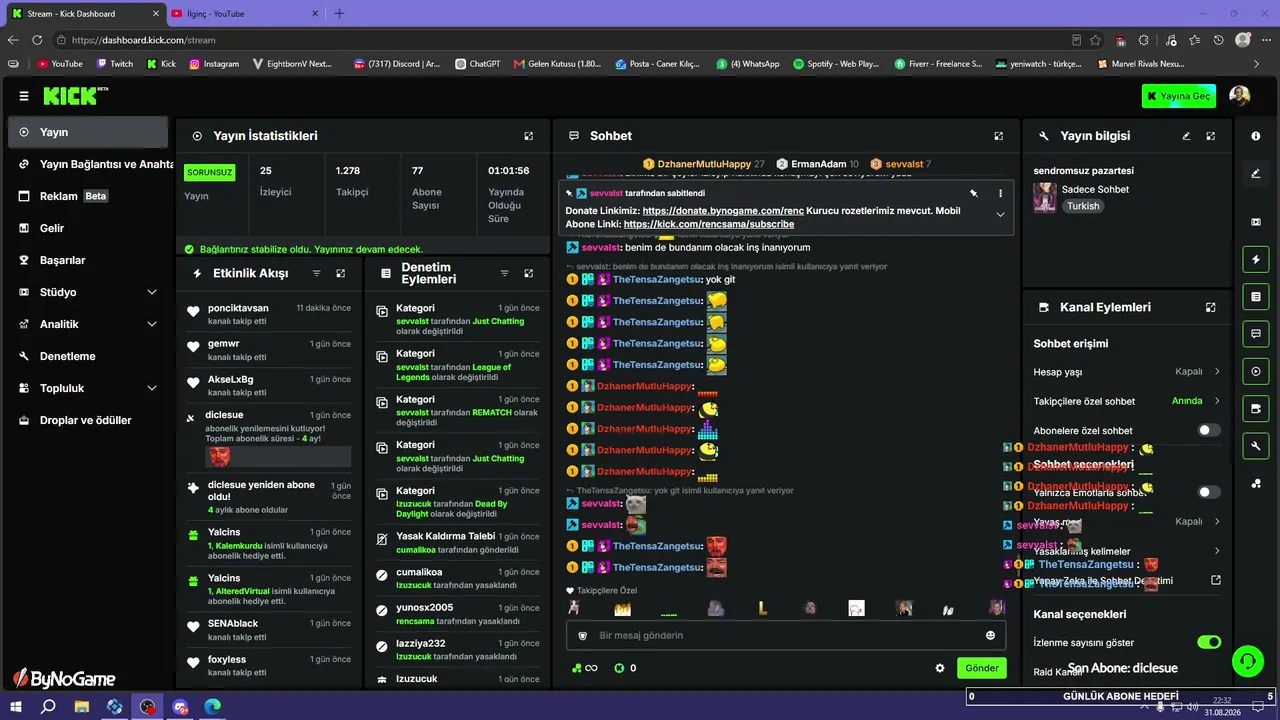Image resolution: width=1280 pixels, height=720 pixels.
Task: Pop out the Etkinlik Akışı panel
Action: click(x=341, y=273)
